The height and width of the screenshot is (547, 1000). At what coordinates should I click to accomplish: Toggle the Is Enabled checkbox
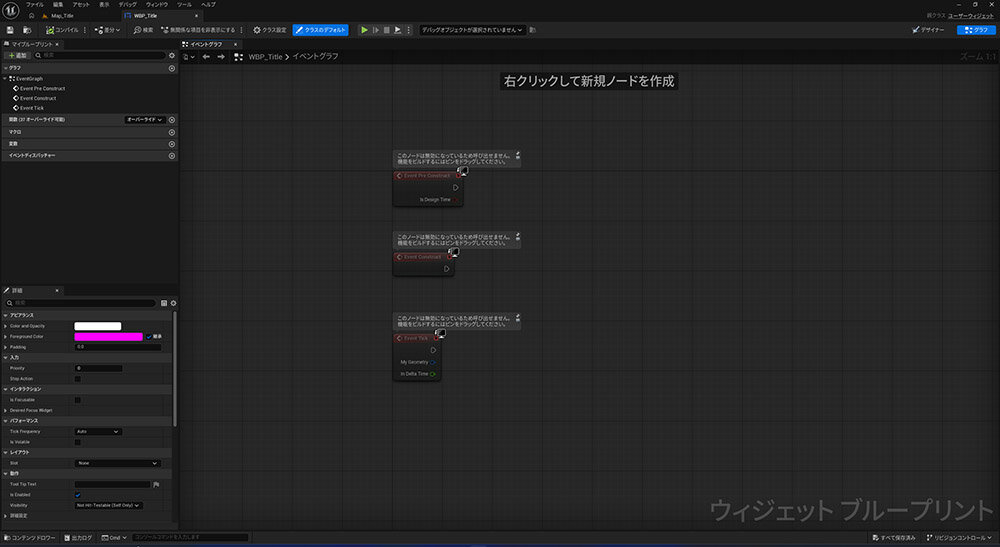[x=78, y=495]
